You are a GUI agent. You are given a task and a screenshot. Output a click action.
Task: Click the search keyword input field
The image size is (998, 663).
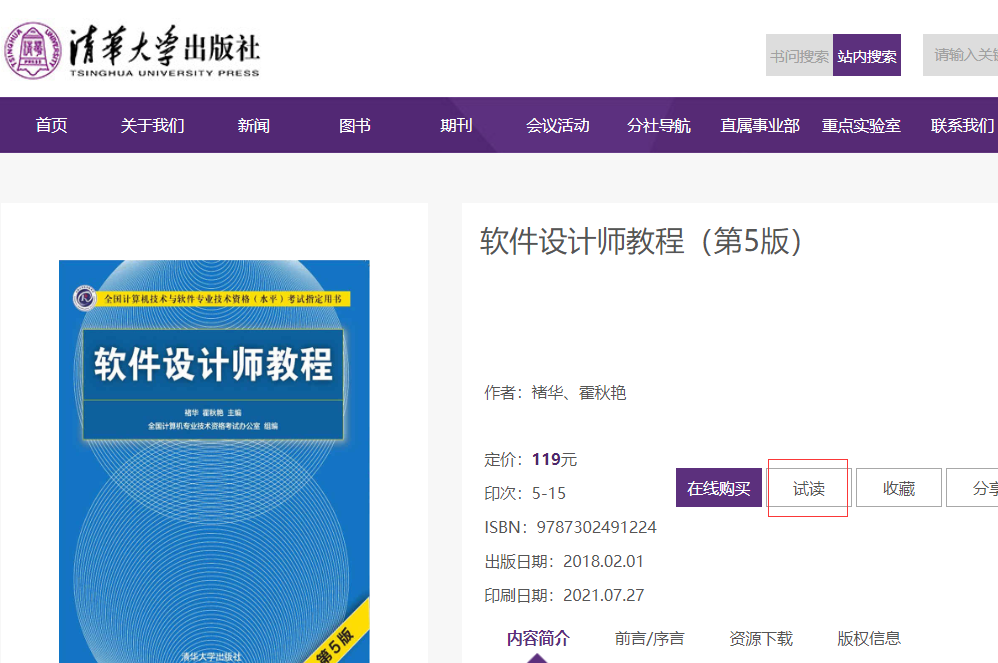tap(962, 55)
